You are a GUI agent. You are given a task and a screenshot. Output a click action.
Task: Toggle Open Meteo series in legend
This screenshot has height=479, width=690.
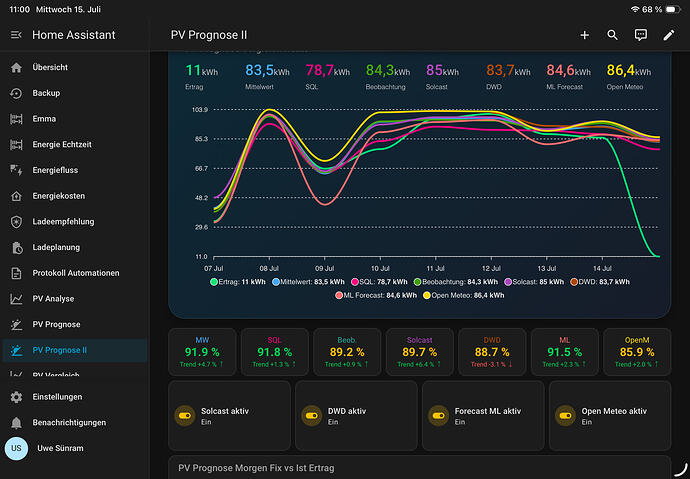[x=464, y=295]
